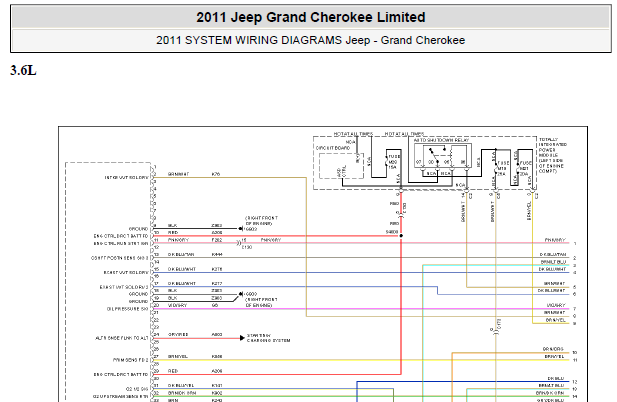Click the STARTING CHARGING SYSTEM reference text
Screen dimensions: 617x402
[268, 338]
